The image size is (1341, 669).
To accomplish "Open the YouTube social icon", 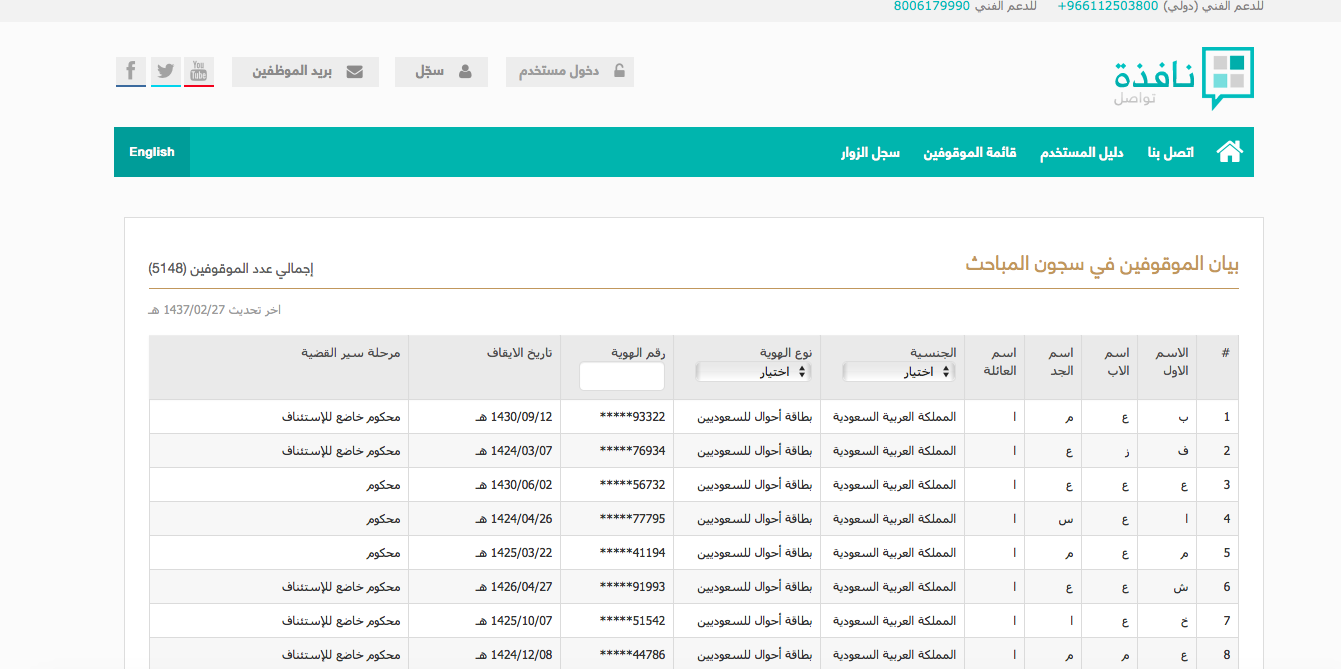I will [199, 72].
